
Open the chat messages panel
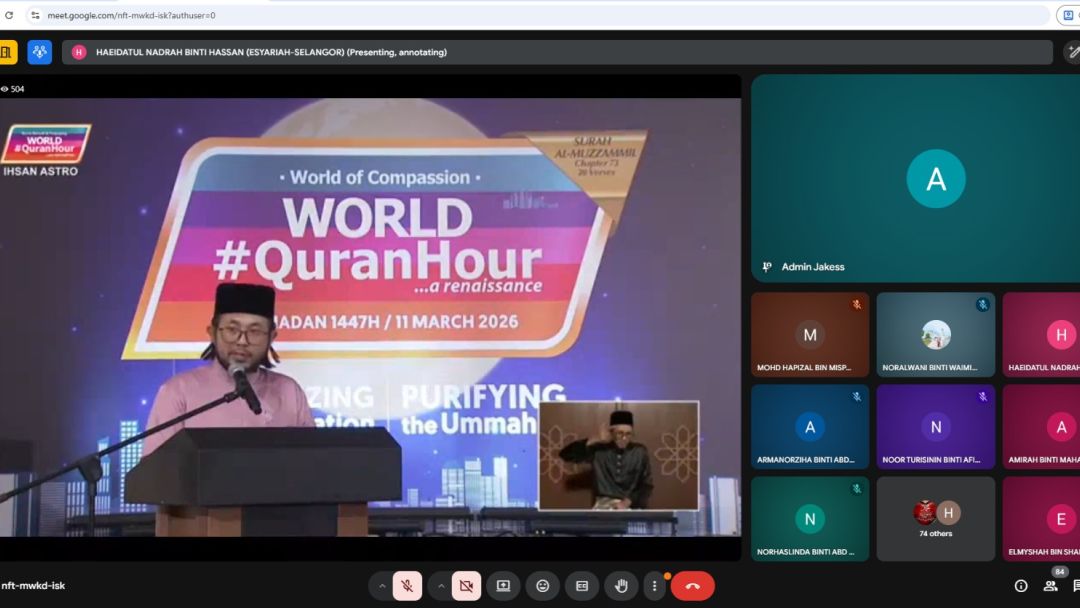1076,586
